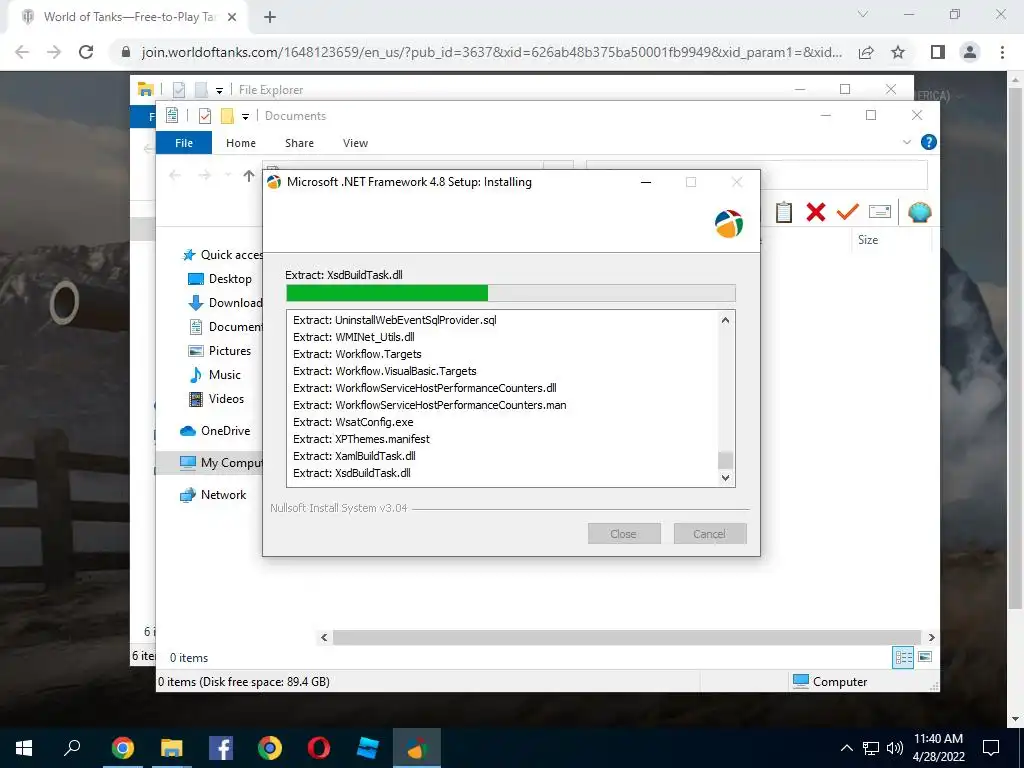Click the blue shell icon in toolbar
Viewport: 1024px width, 768px height.
tap(920, 212)
